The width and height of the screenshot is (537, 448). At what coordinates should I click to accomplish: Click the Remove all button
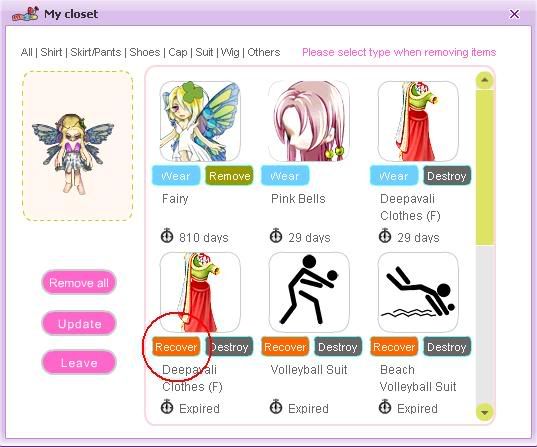79,283
